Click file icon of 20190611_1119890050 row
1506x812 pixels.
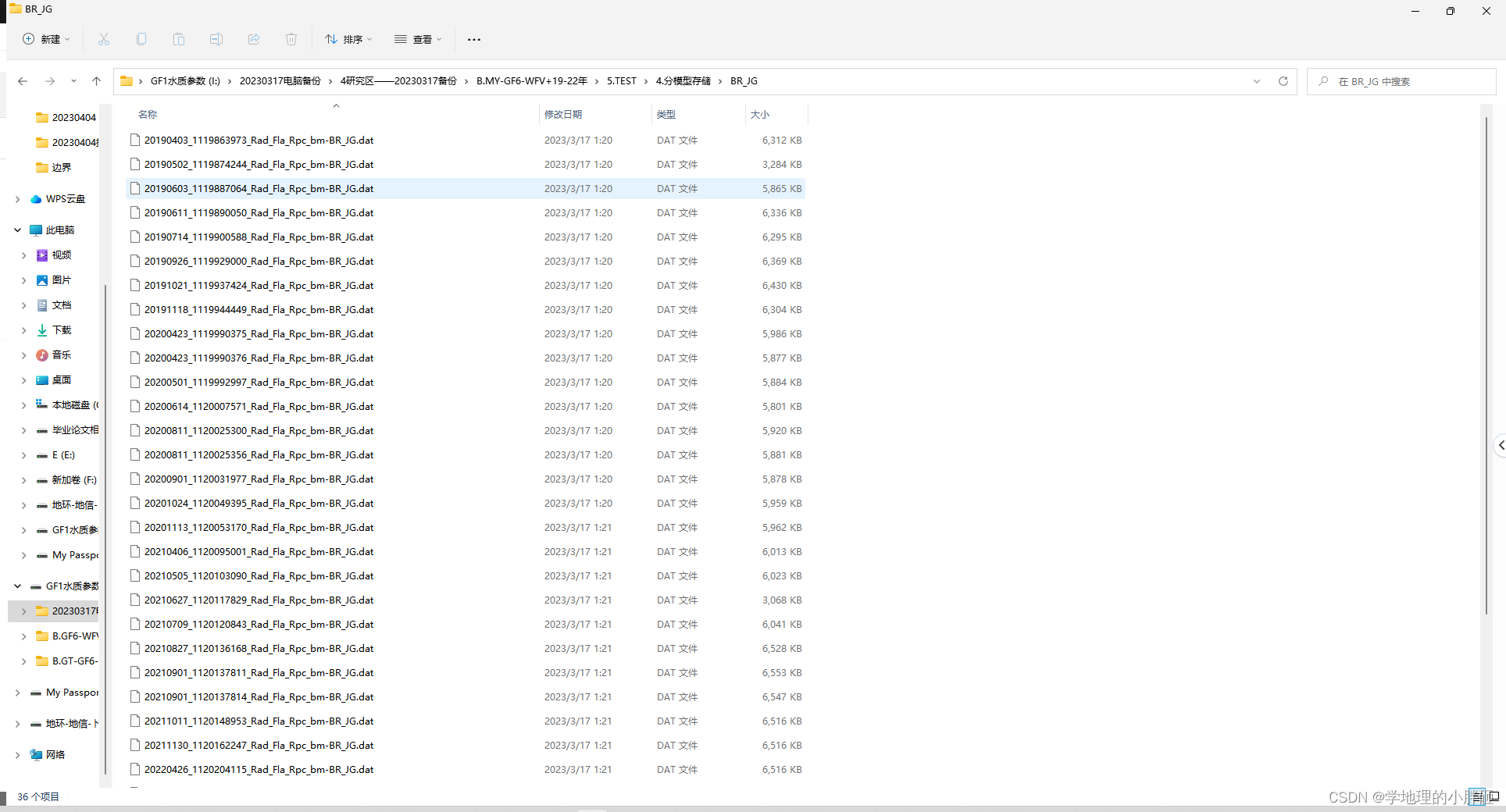click(x=135, y=213)
